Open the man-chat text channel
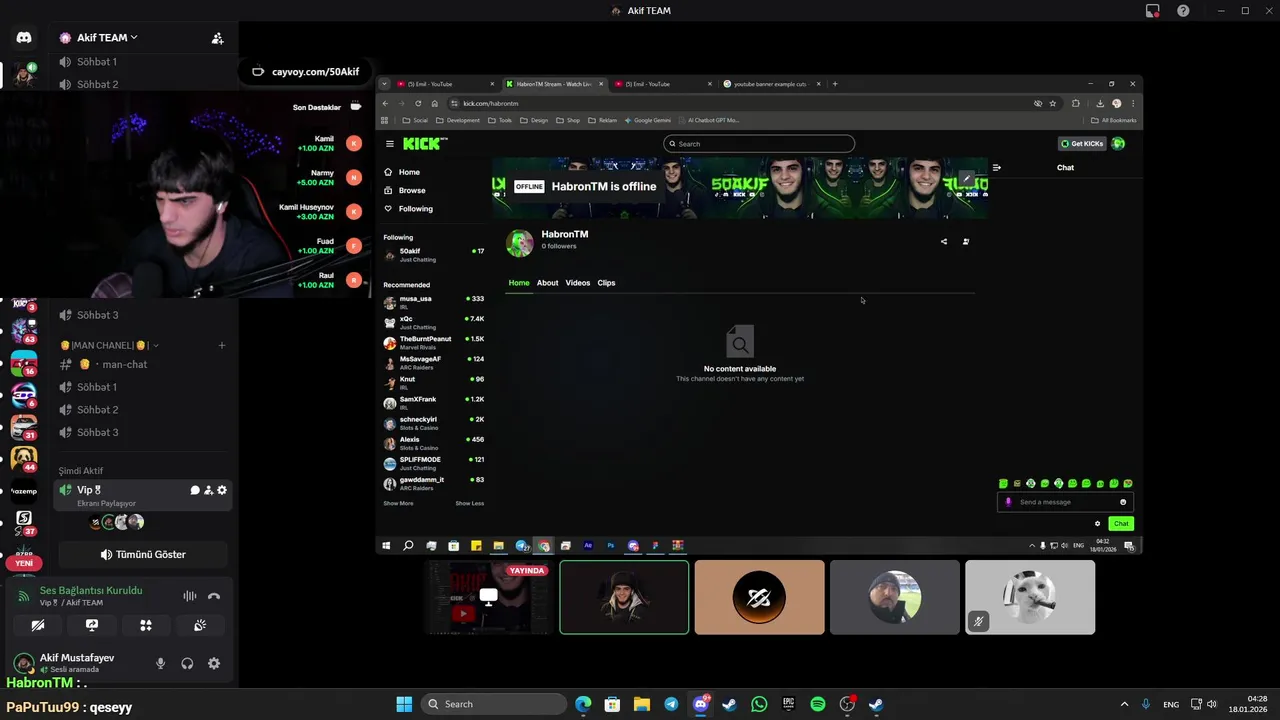 pos(124,364)
